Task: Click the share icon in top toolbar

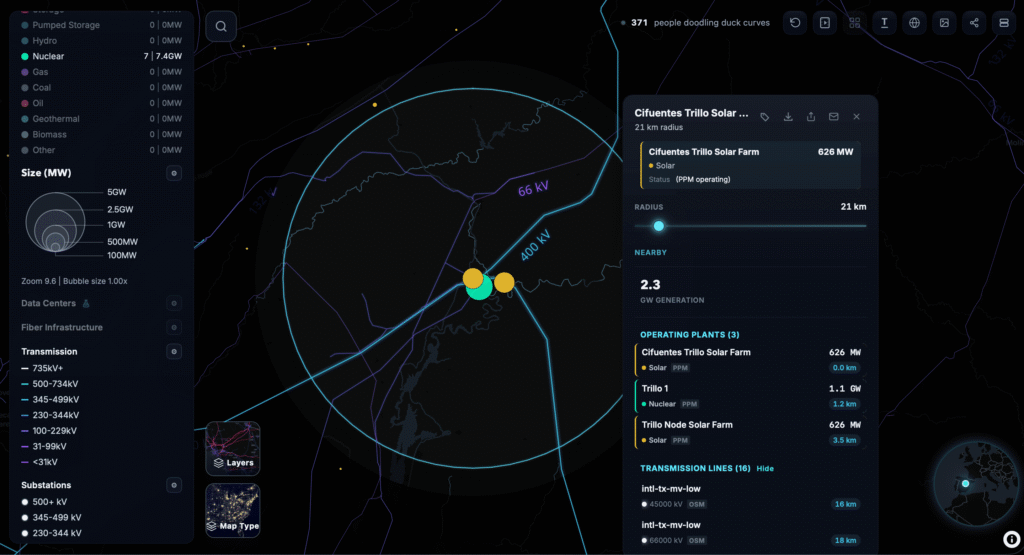Action: tap(974, 23)
